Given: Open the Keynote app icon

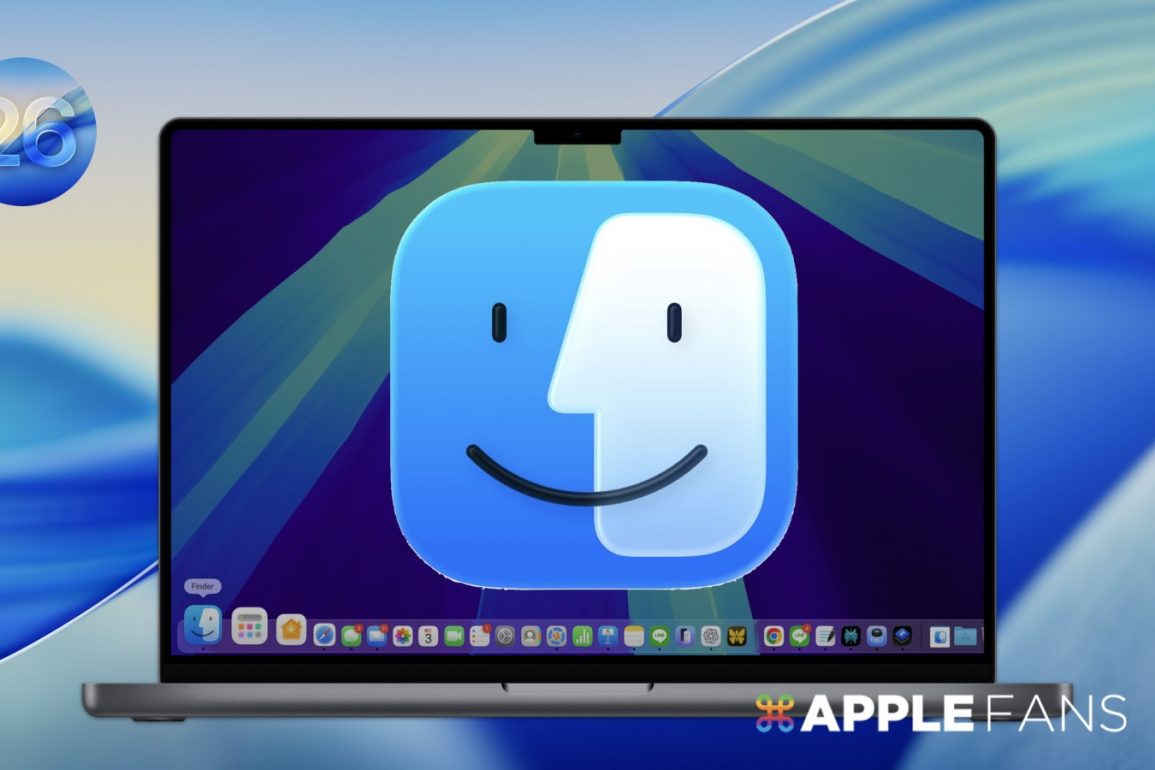Looking at the screenshot, I should [607, 636].
